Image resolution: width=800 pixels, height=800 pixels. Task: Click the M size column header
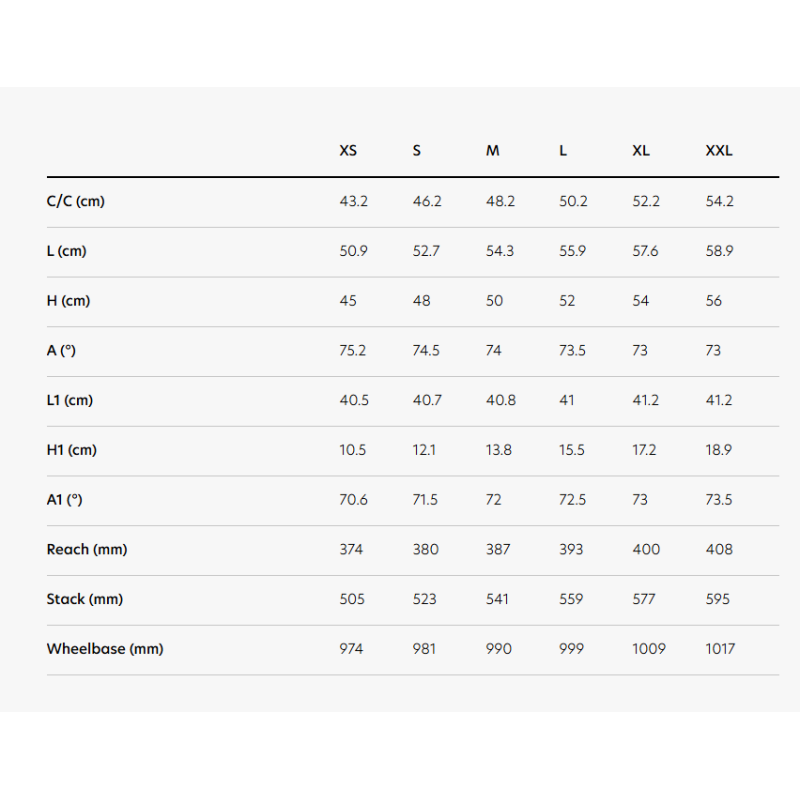[492, 151]
